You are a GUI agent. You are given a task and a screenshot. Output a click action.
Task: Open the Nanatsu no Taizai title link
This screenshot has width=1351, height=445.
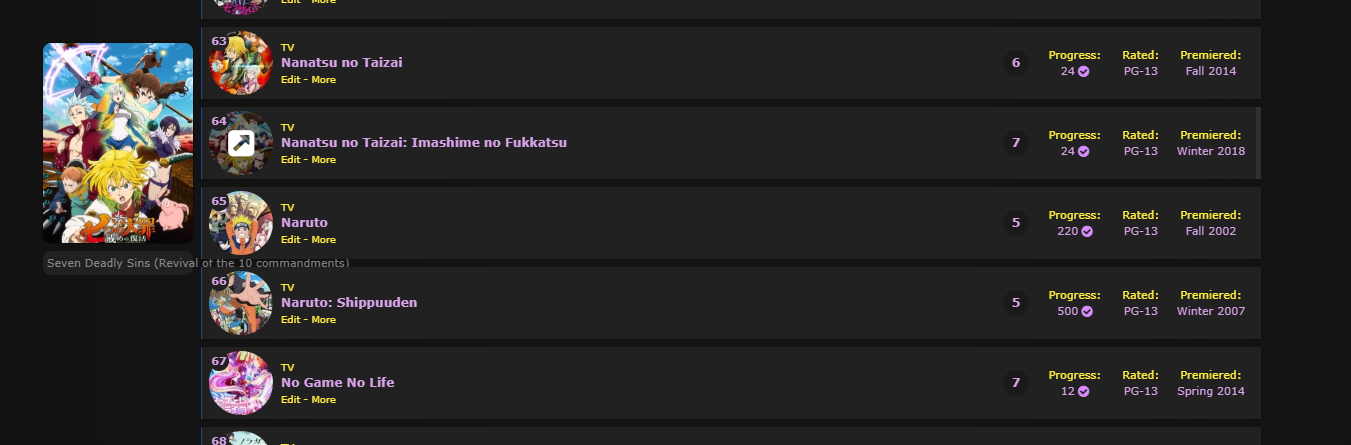pyautogui.click(x=341, y=62)
